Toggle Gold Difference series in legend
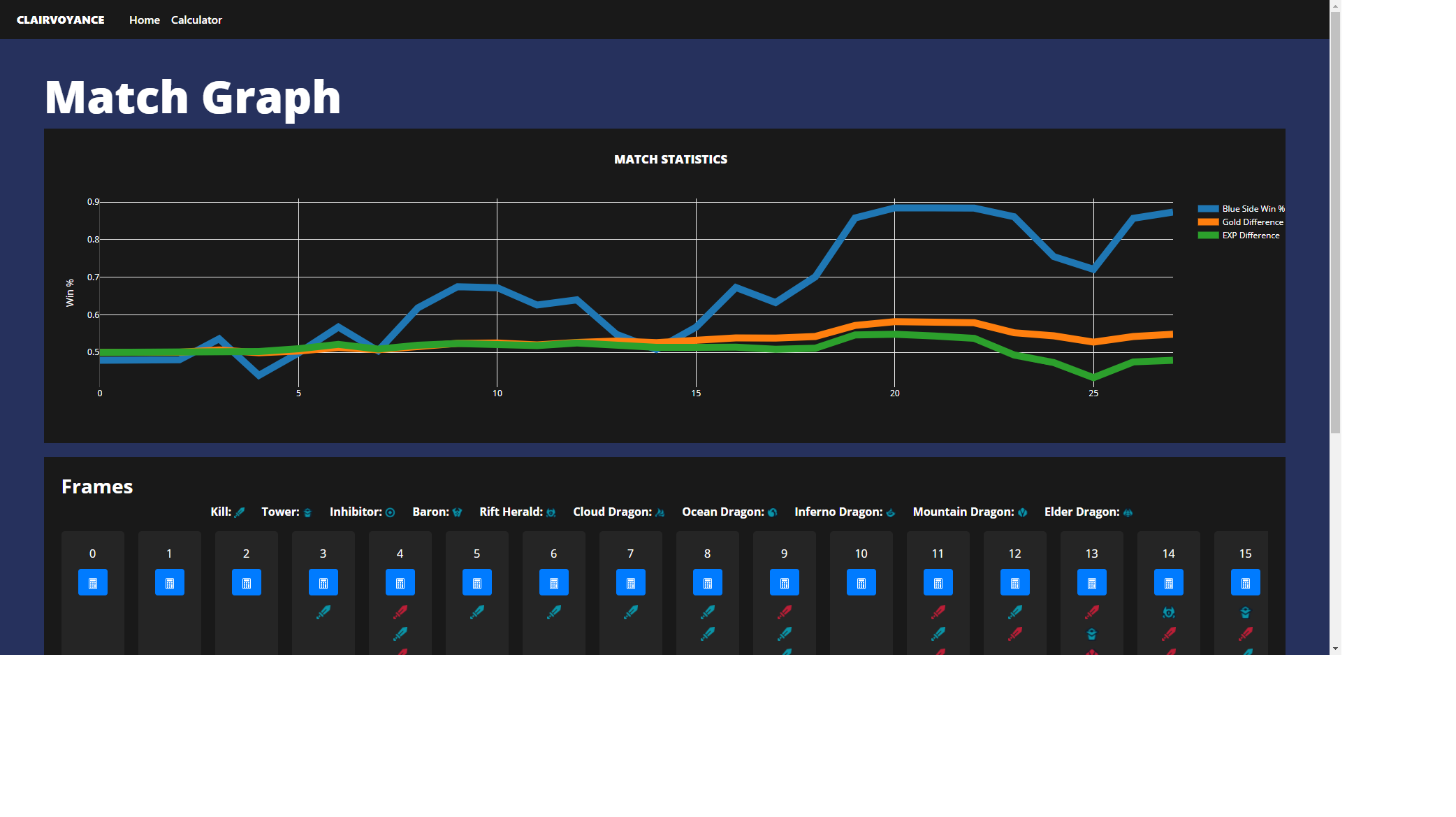Viewport: 1456px width, 817px height. click(x=1252, y=222)
